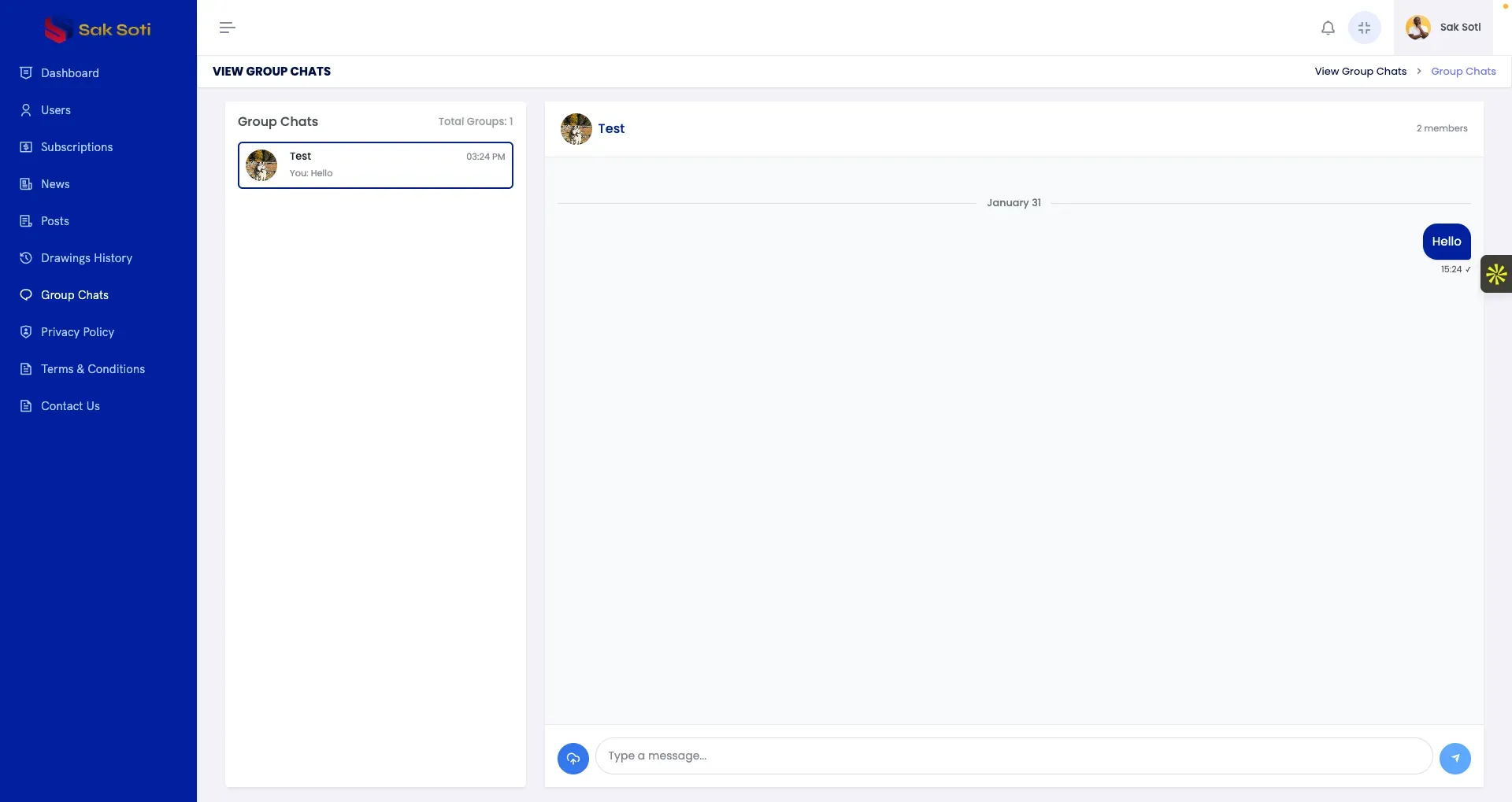Click the Posts sidebar icon
Viewport: 1512px width, 802px height.
point(26,221)
